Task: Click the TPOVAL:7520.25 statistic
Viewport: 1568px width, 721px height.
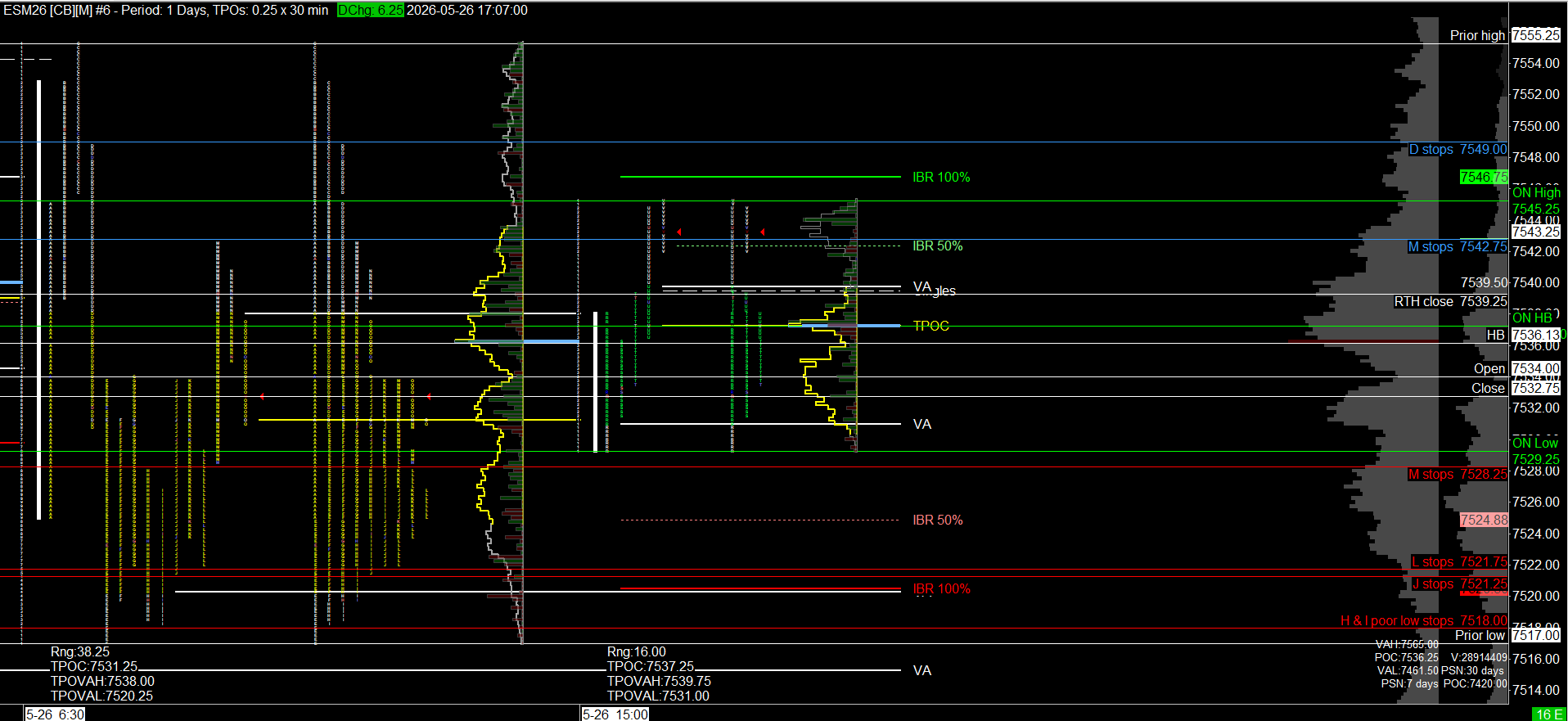Action: coord(101,696)
